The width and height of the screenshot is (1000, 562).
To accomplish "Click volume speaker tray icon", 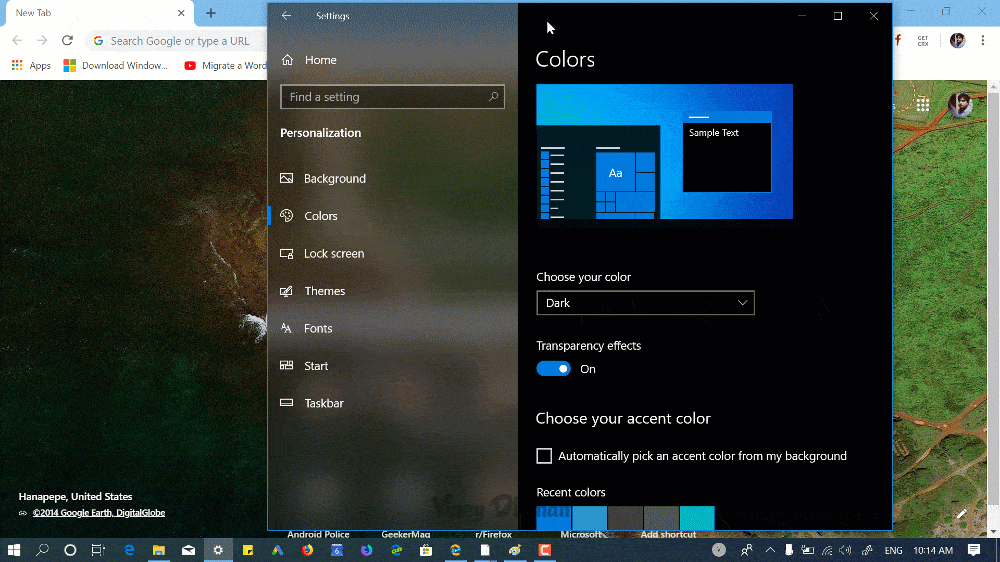I will (846, 550).
